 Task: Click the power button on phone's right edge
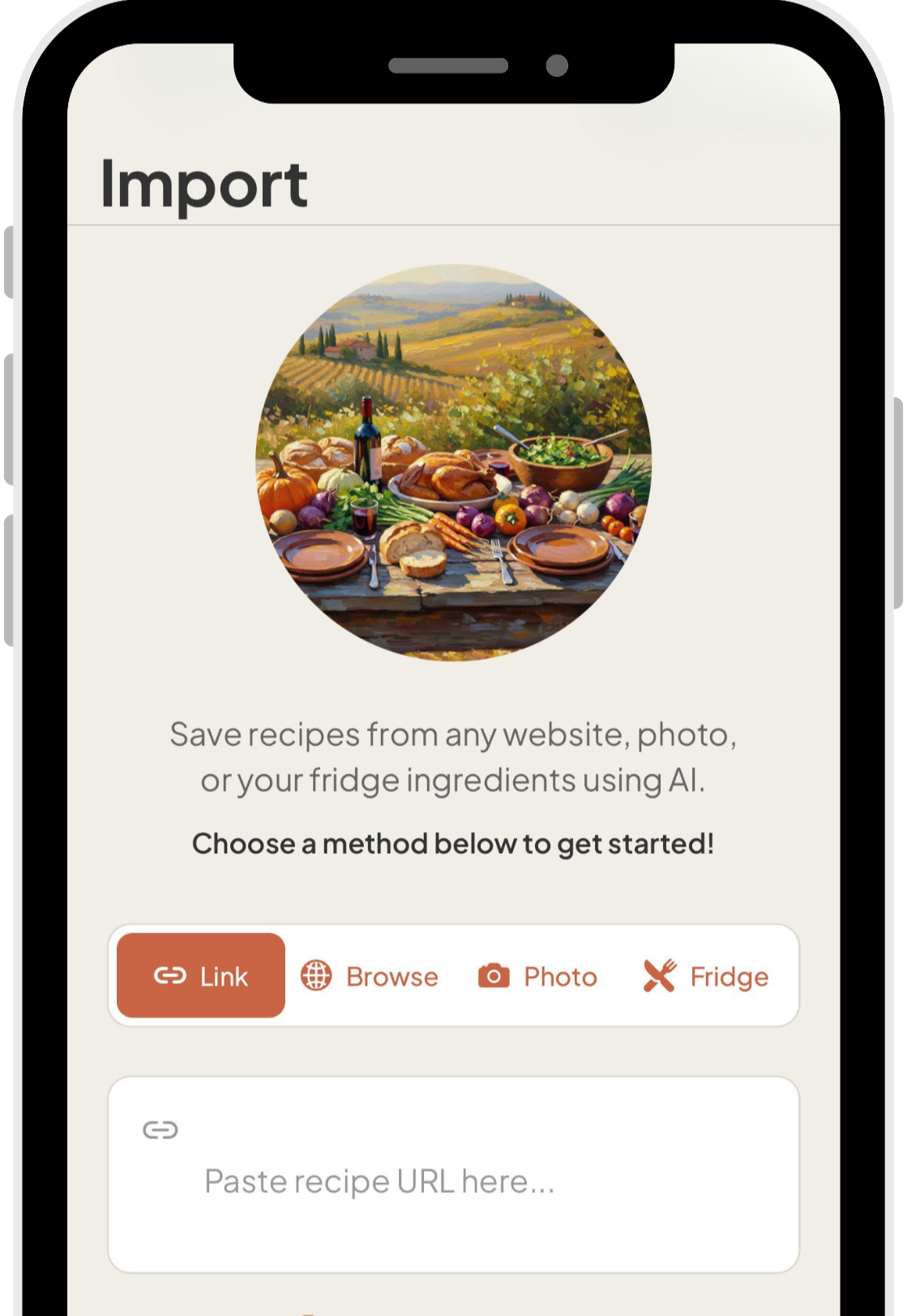click(x=898, y=503)
